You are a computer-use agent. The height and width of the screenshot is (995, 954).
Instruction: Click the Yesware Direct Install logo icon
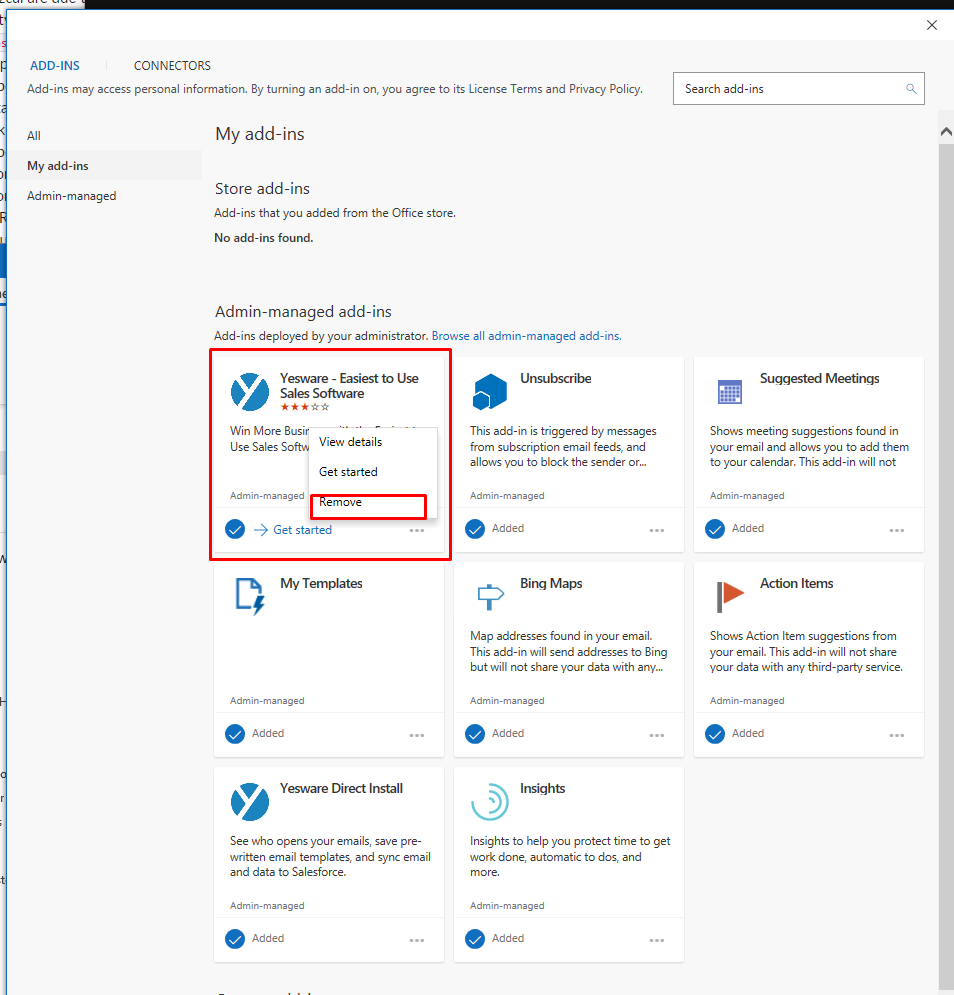click(250, 802)
